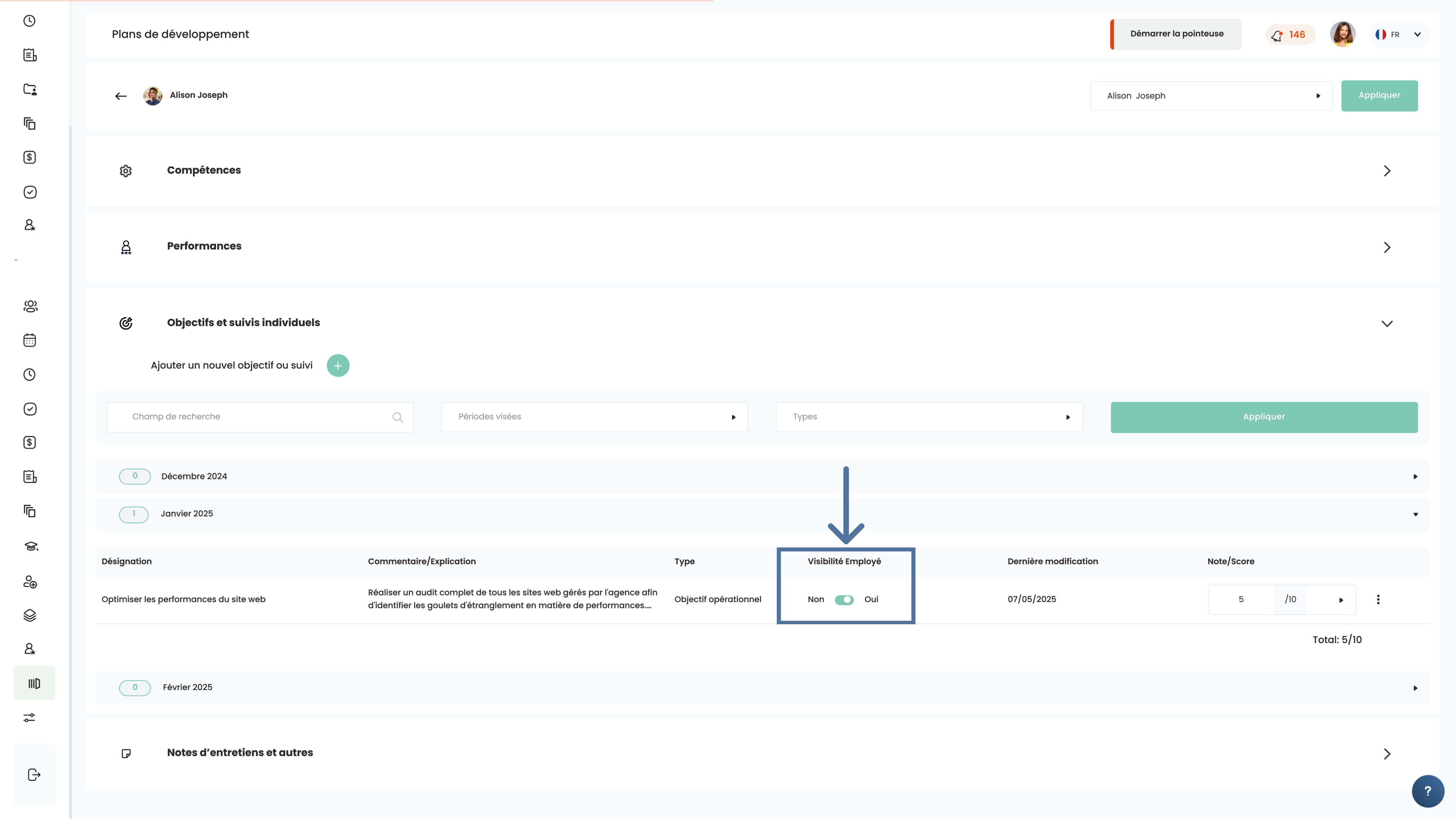Open the three-dot menu on the objective row
The width and height of the screenshot is (1456, 819).
click(1378, 600)
